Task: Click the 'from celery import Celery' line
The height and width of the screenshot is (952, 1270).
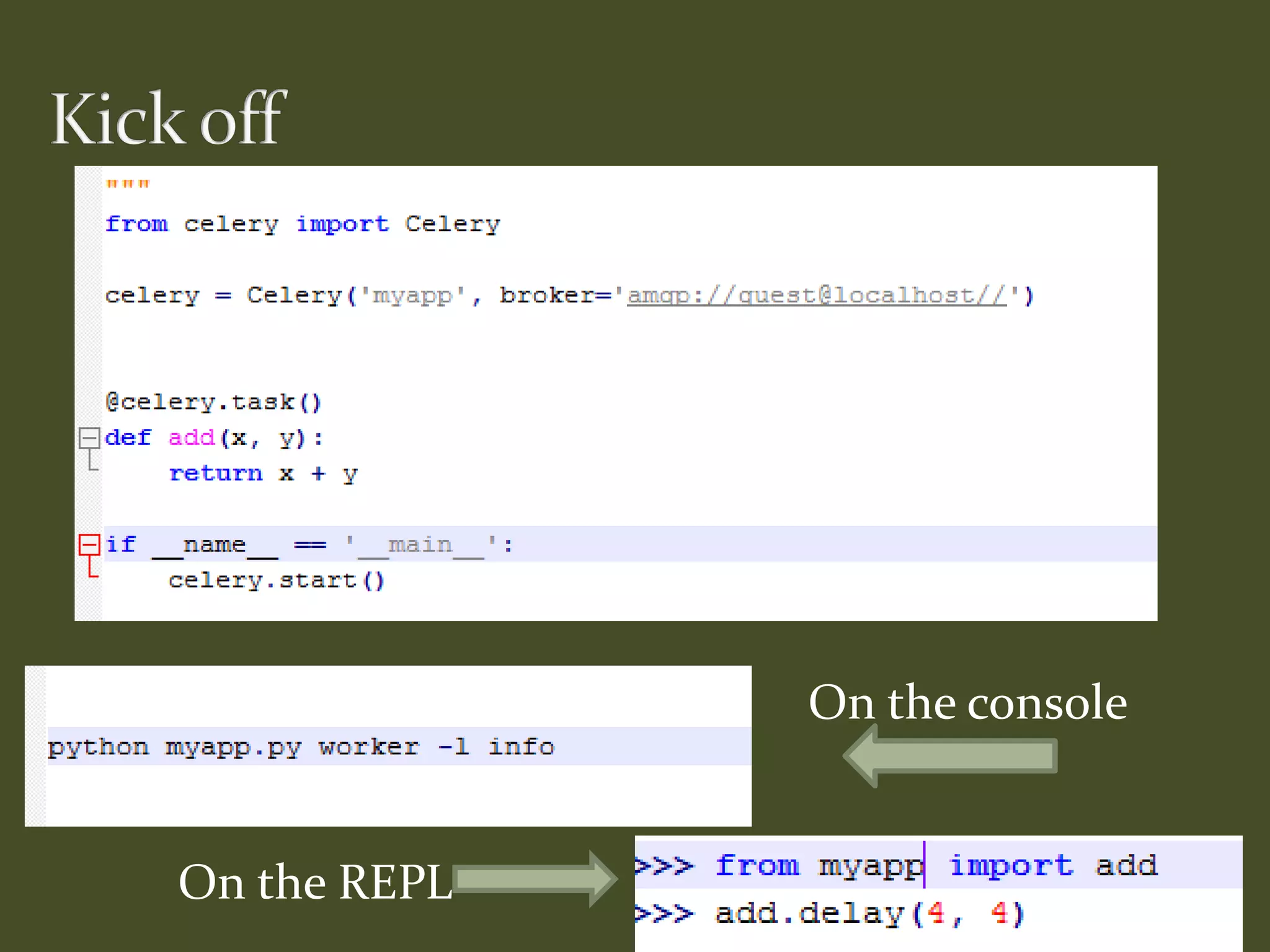Action: pos(303,224)
